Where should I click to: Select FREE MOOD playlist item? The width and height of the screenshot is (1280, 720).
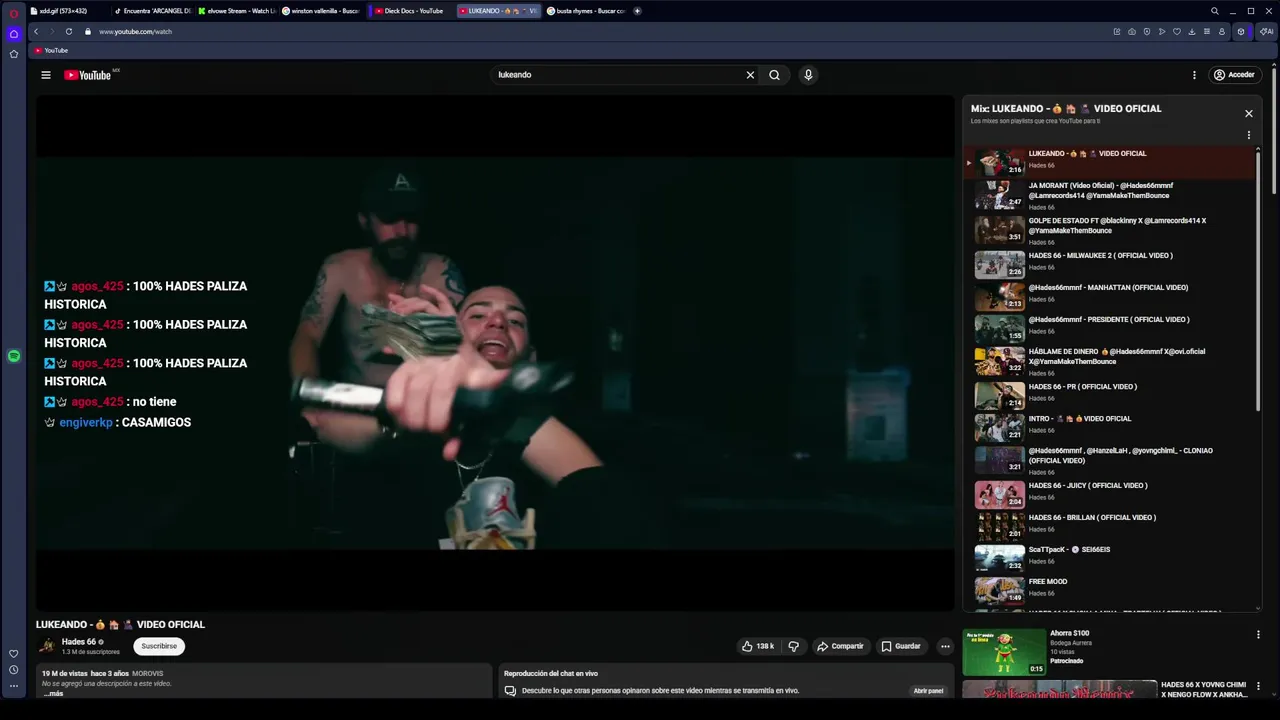pos(1108,590)
